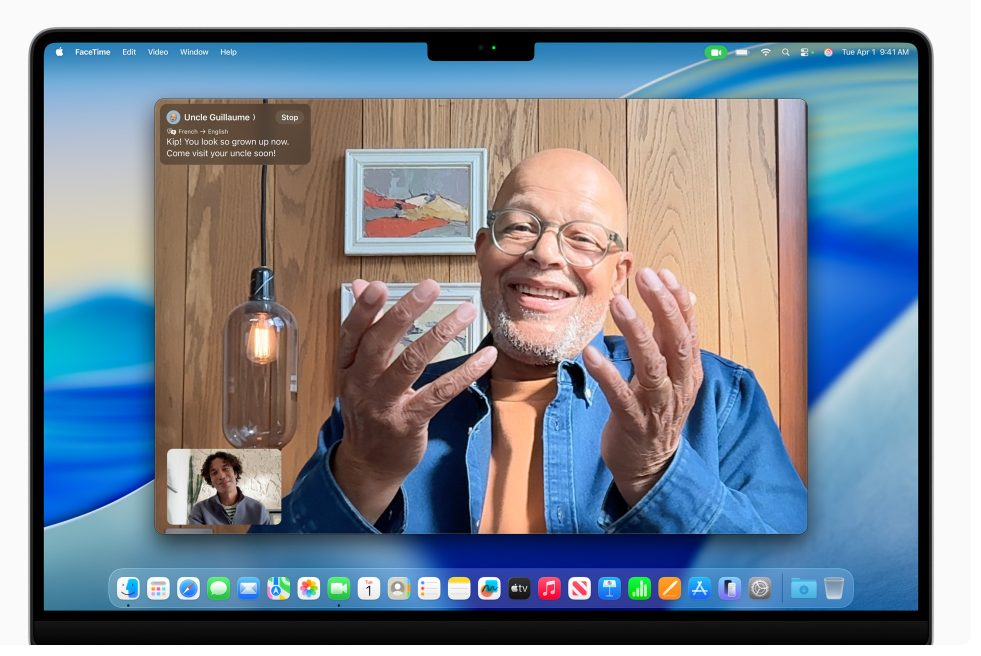This screenshot has height=656, width=981.
Task: Open Spotlight search from the menu bar
Action: point(785,51)
